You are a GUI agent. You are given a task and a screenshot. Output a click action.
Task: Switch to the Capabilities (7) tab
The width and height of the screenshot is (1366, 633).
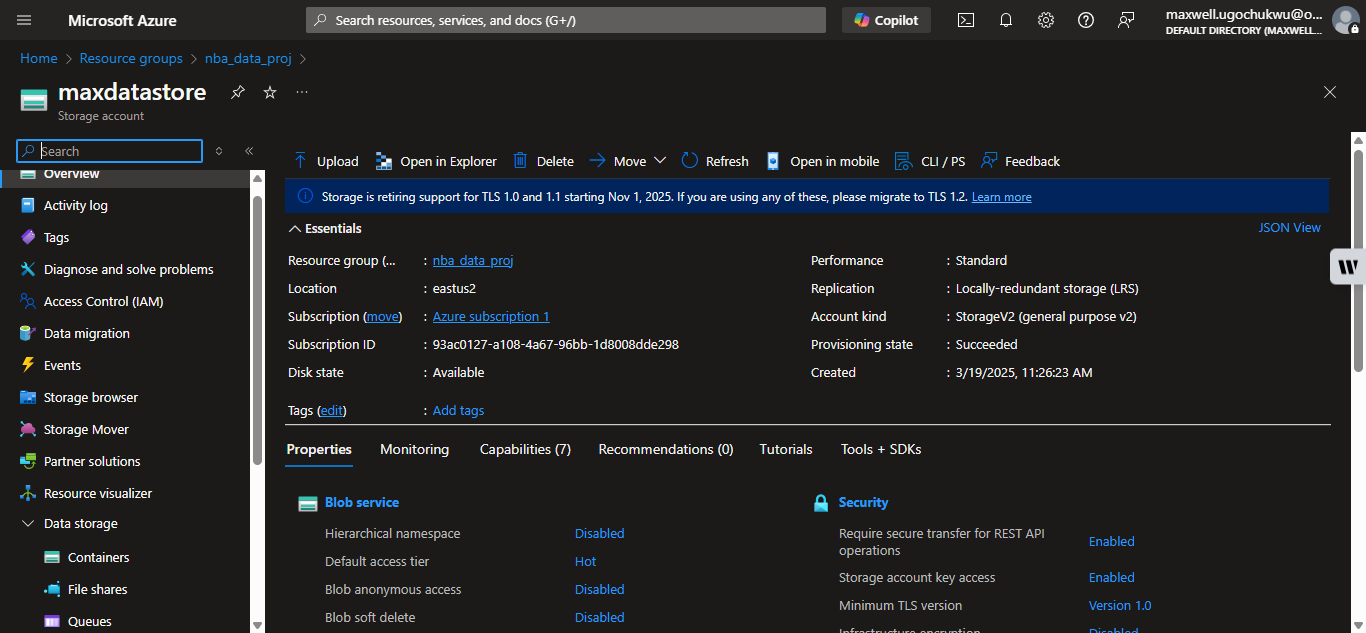525,449
